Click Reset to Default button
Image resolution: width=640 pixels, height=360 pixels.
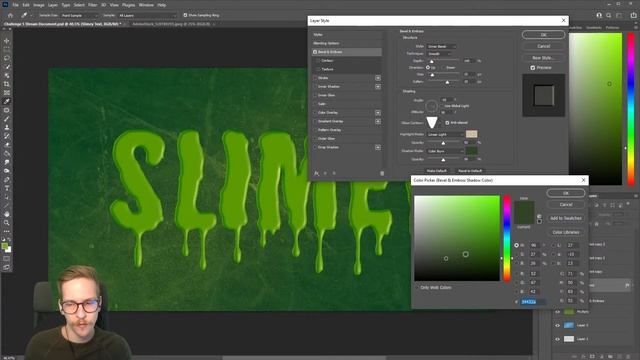tap(470, 171)
